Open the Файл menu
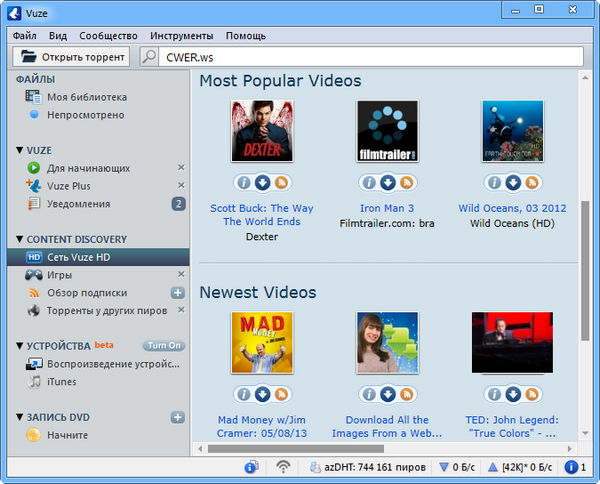This screenshot has width=600, height=484. pyautogui.click(x=24, y=36)
